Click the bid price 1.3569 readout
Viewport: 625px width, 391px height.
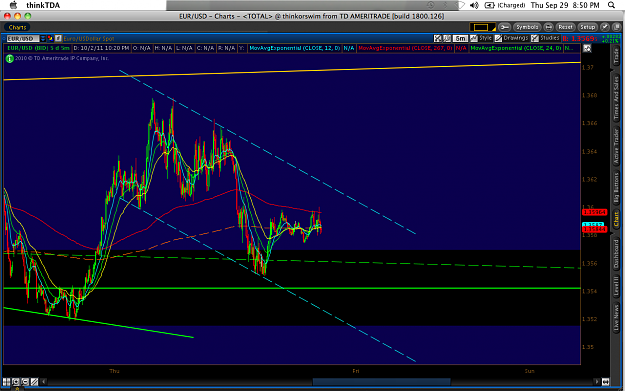click(x=579, y=39)
